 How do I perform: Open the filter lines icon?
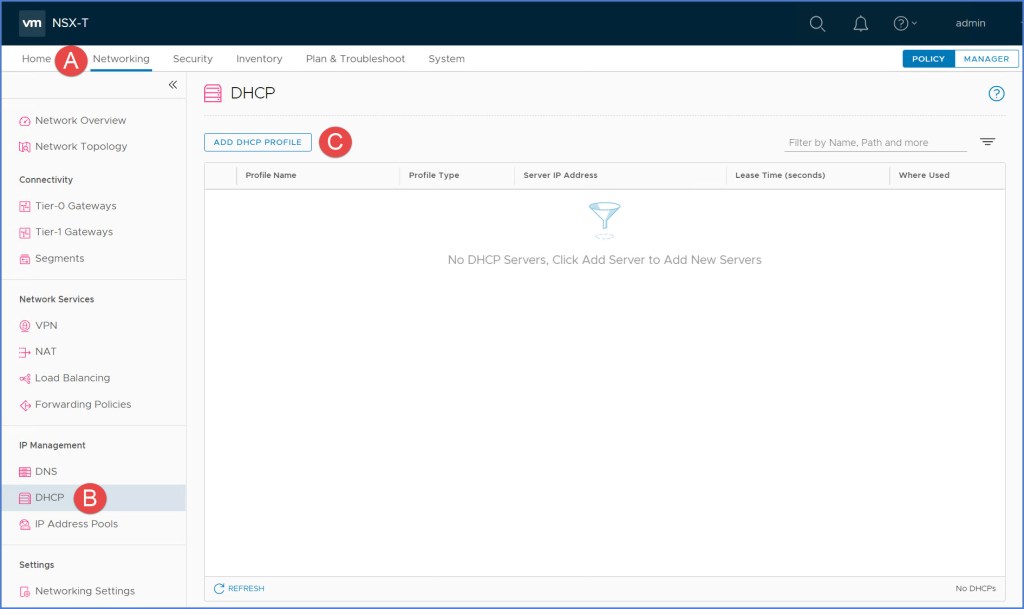pos(987,142)
